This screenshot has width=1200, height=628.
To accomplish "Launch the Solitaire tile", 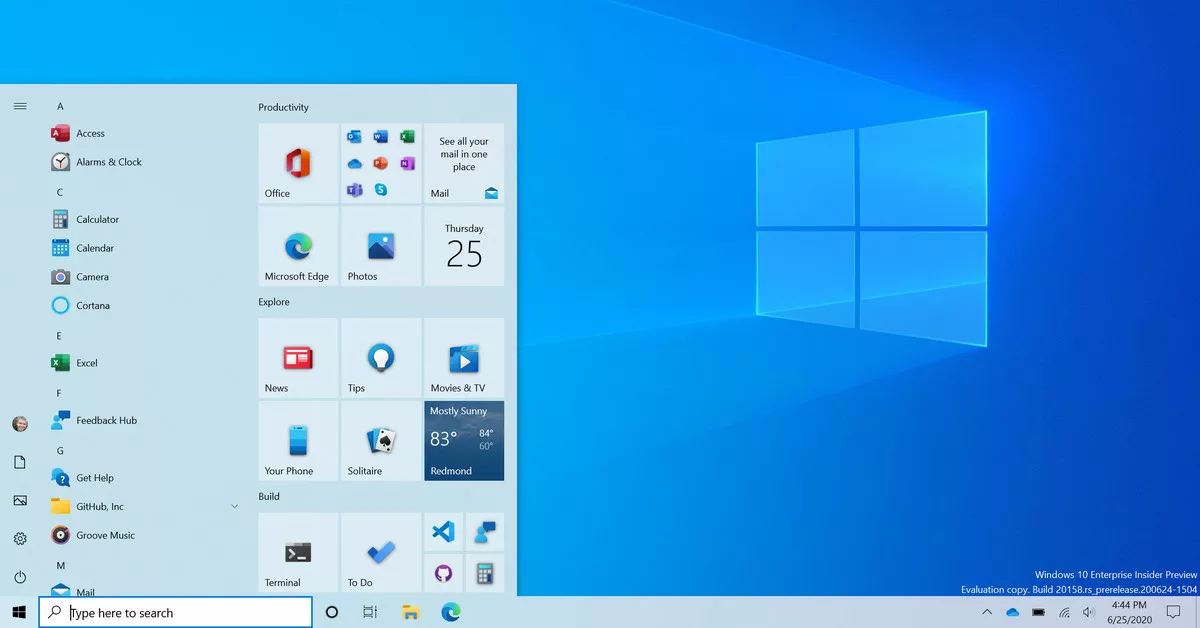I will [x=381, y=441].
